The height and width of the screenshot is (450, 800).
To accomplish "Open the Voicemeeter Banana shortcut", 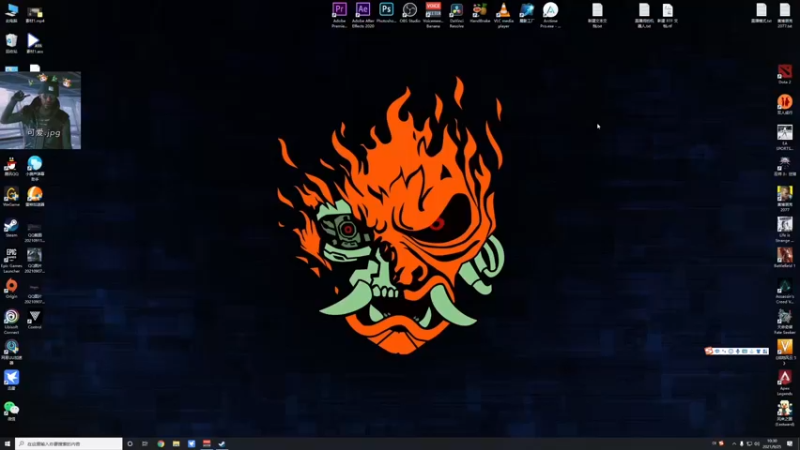I will point(433,15).
